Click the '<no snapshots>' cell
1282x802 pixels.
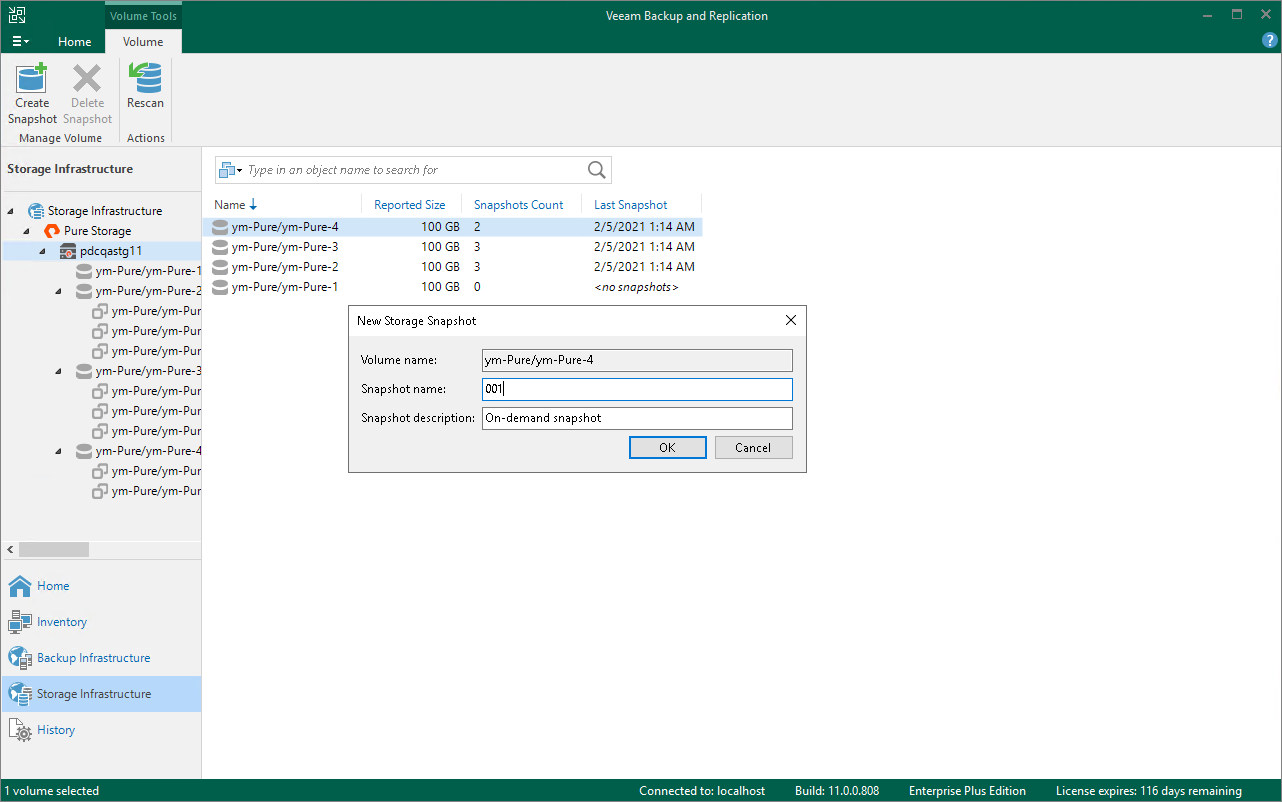pyautogui.click(x=636, y=287)
